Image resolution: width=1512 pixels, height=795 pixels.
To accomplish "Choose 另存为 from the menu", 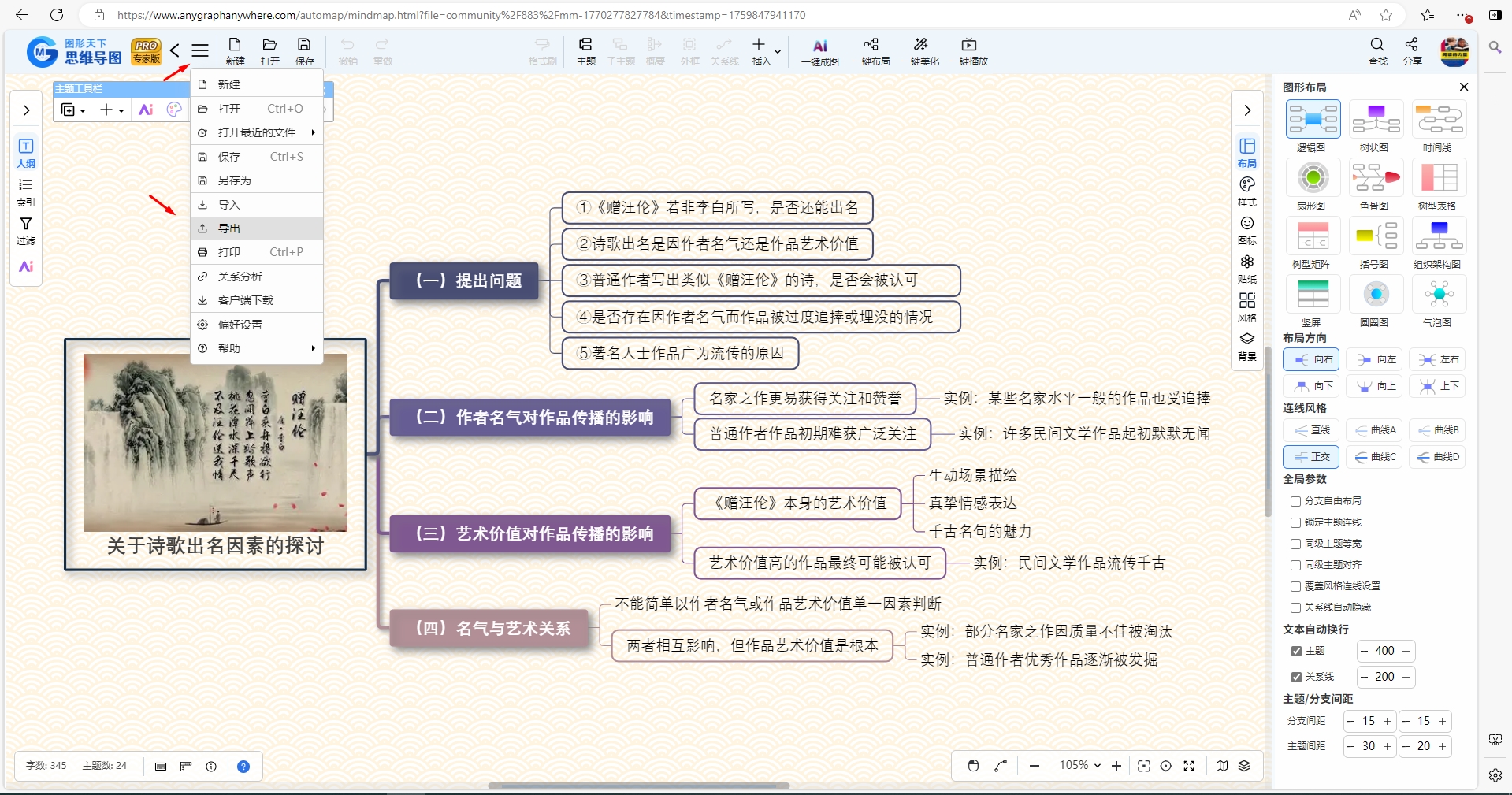I will point(257,180).
